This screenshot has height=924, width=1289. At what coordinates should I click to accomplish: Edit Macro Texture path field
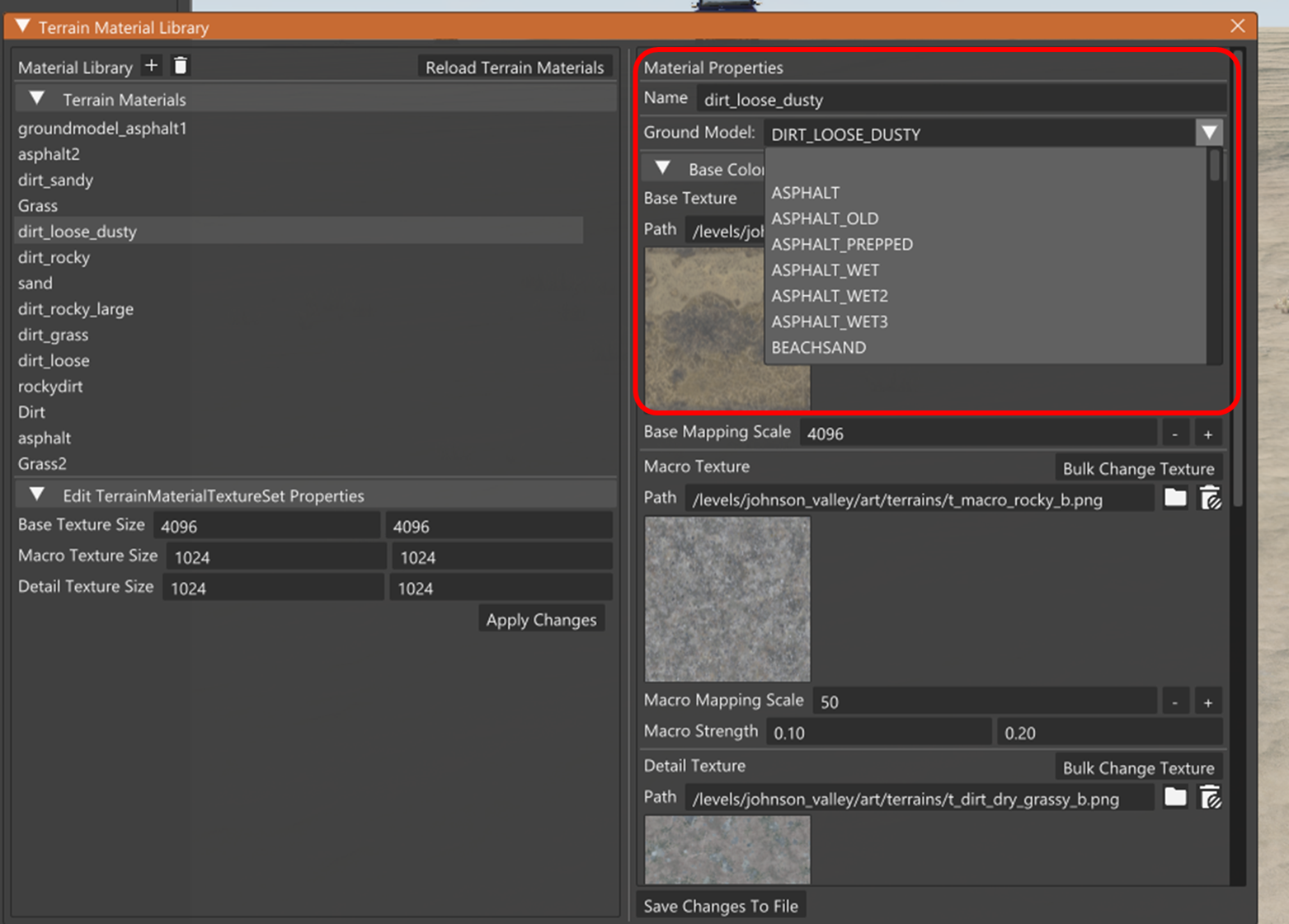[x=919, y=499]
